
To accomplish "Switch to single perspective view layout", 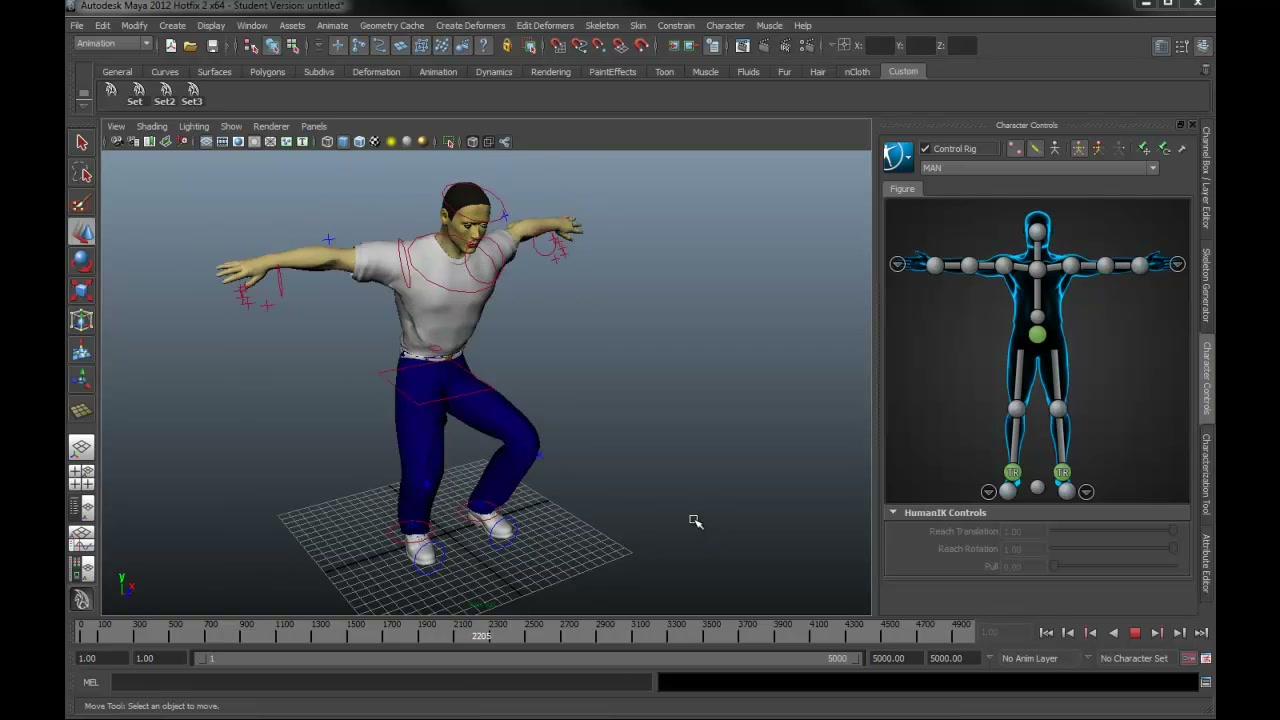I will coord(82,448).
